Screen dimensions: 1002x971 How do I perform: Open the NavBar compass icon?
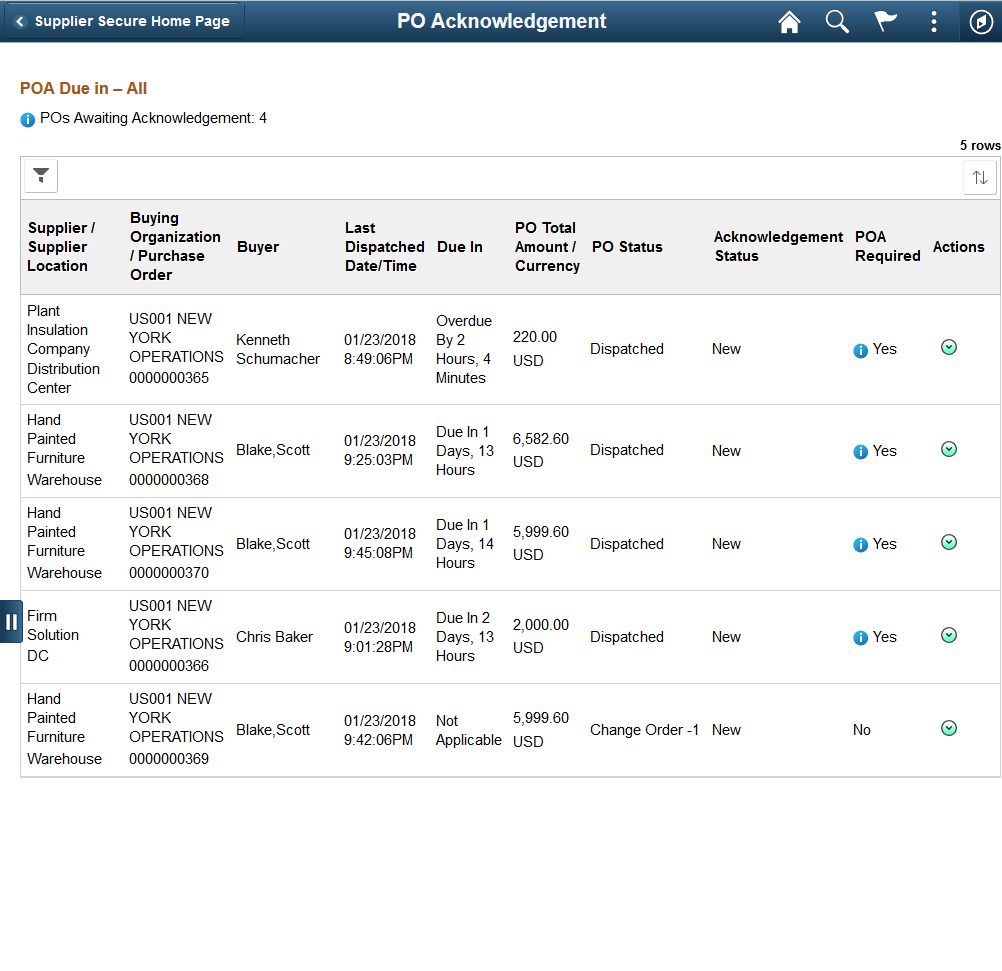[981, 21]
